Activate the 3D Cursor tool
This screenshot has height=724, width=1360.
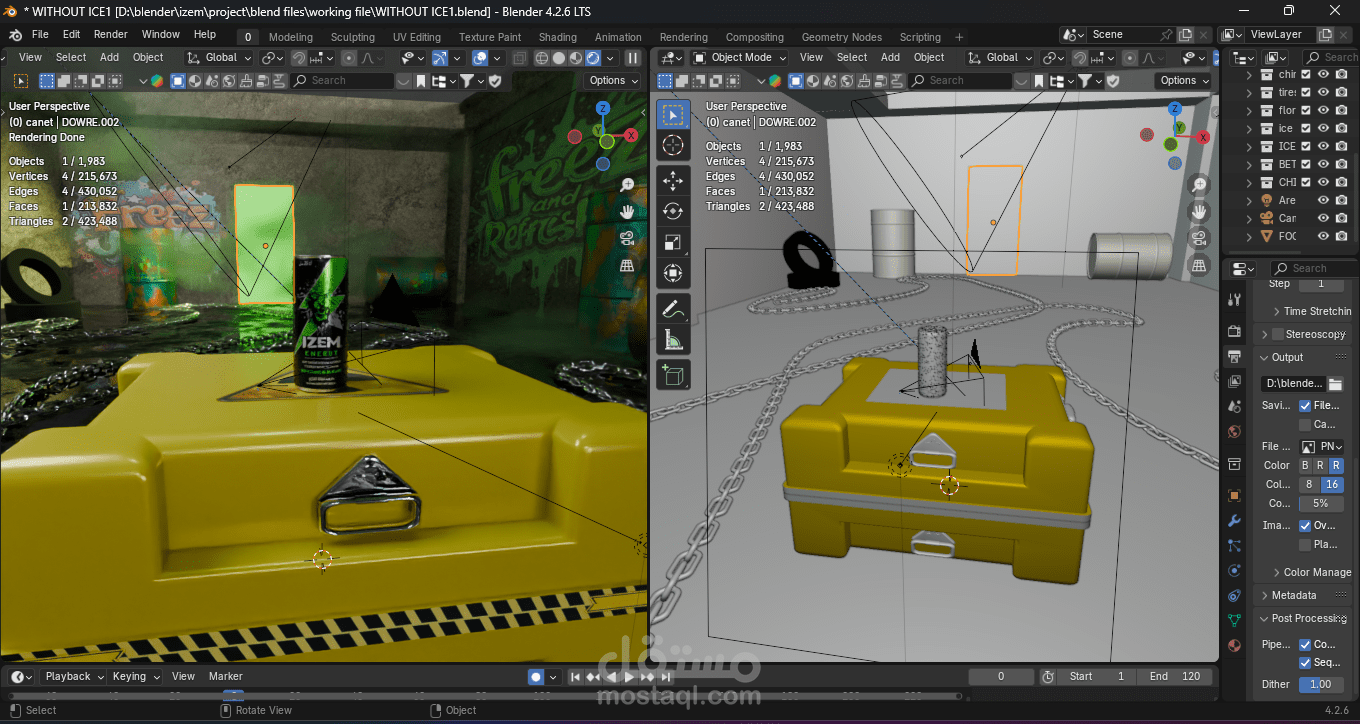(x=673, y=146)
